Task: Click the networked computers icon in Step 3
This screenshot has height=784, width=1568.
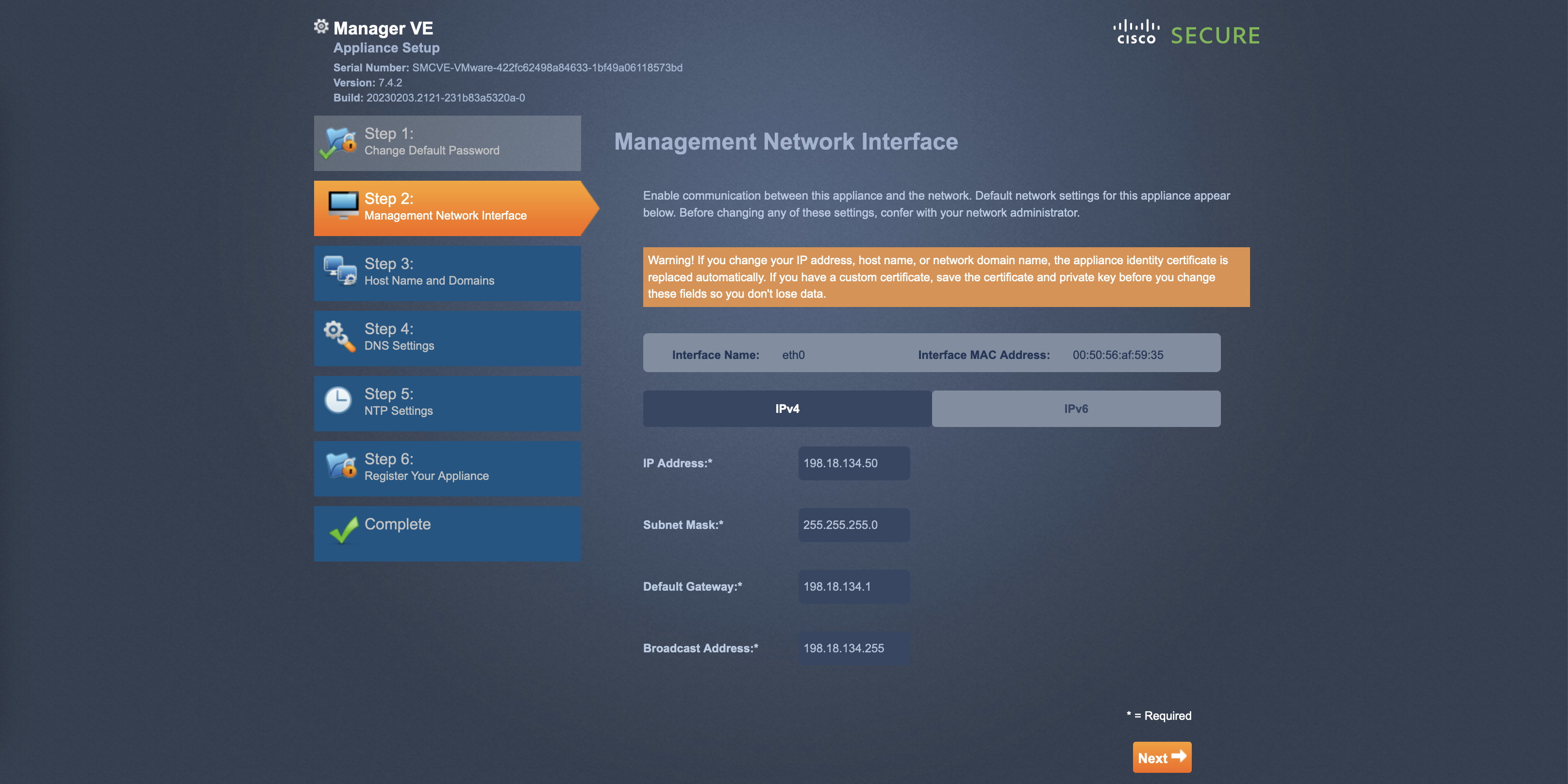Action: pos(340,271)
